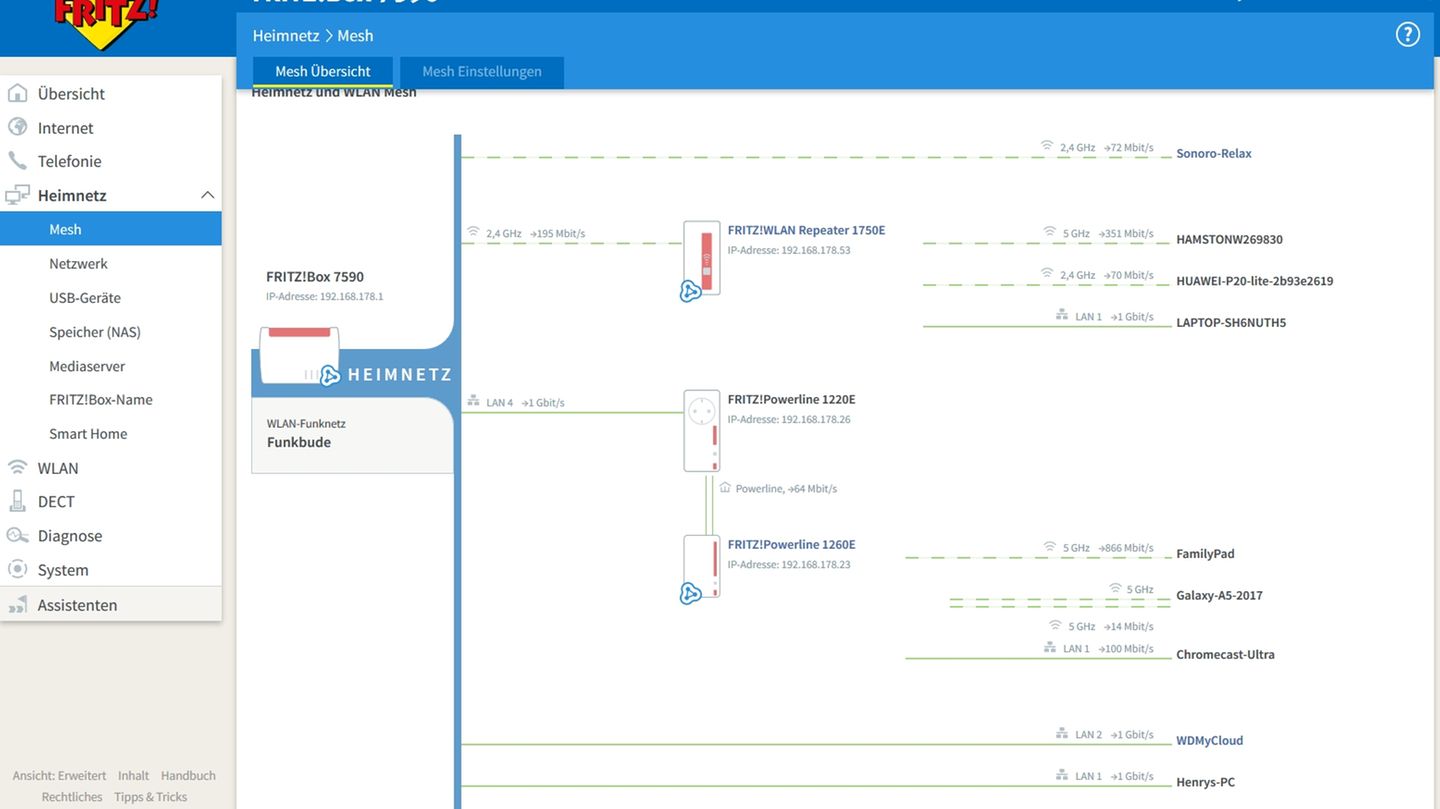Click the FRITZ!WLAN Repeater 1750E device icon

click(702, 258)
